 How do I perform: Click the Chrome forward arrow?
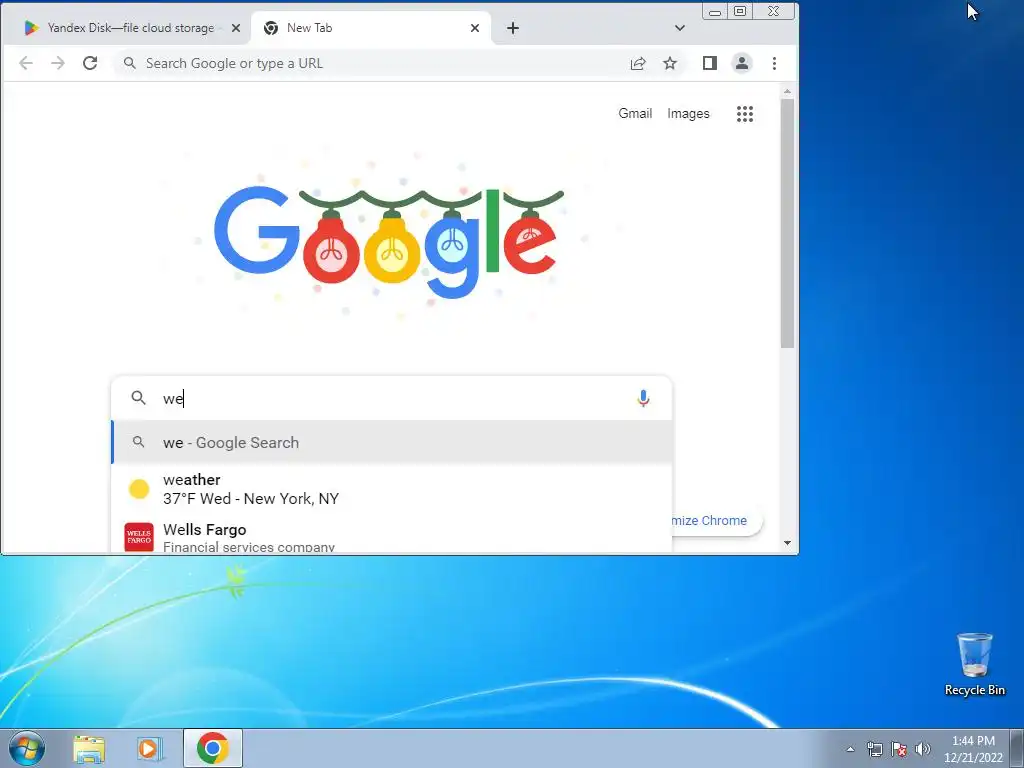pyautogui.click(x=58, y=63)
